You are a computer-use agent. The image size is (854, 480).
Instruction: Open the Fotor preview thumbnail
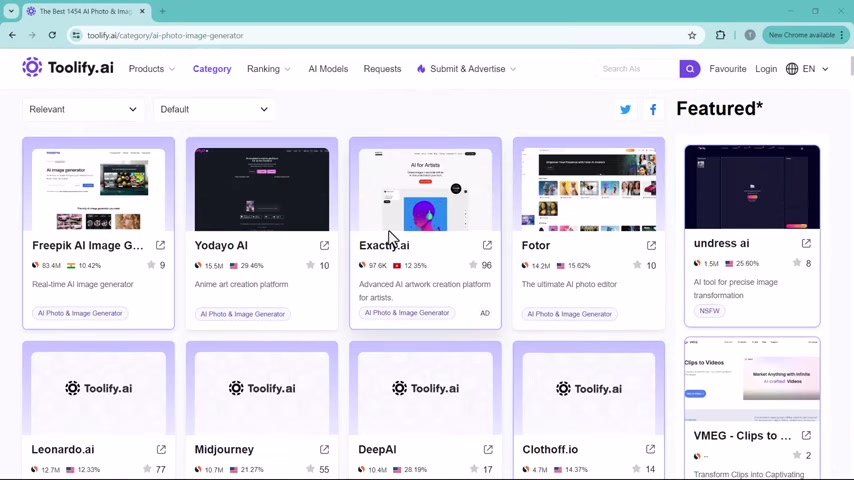point(589,189)
